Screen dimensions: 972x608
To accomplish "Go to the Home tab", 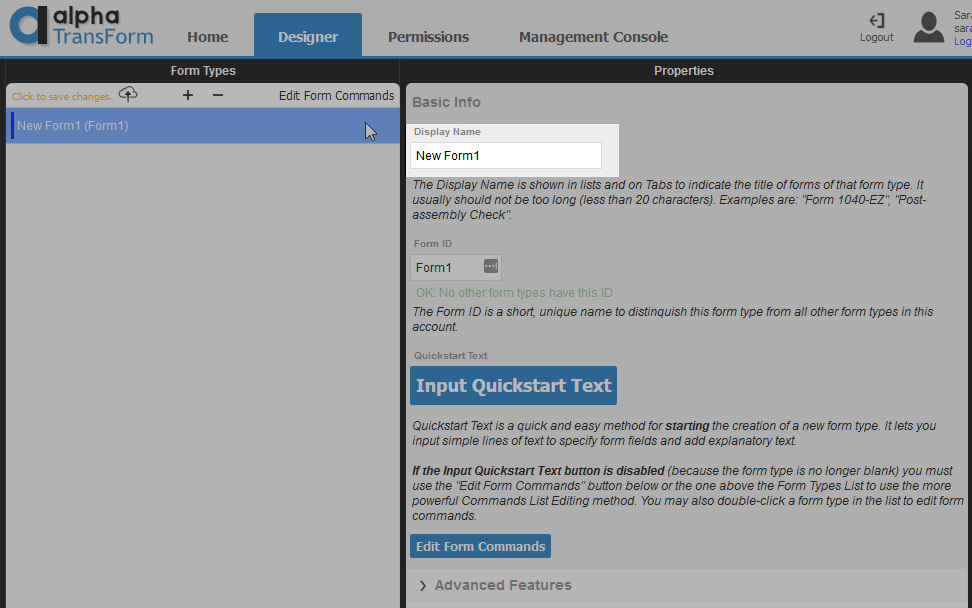I will click(x=208, y=37).
